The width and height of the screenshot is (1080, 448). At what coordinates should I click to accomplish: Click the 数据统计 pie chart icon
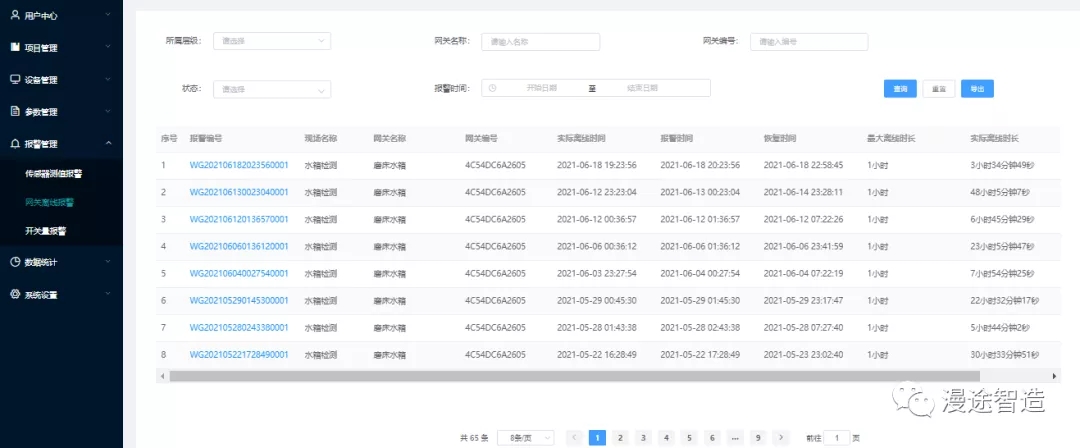pos(15,262)
